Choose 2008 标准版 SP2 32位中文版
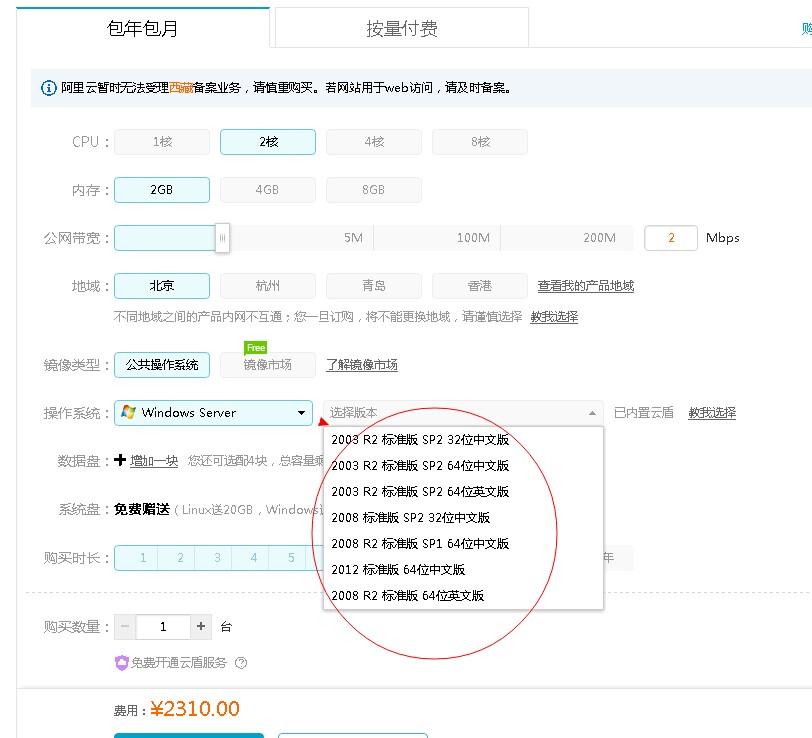The image size is (812, 738). pos(463,517)
